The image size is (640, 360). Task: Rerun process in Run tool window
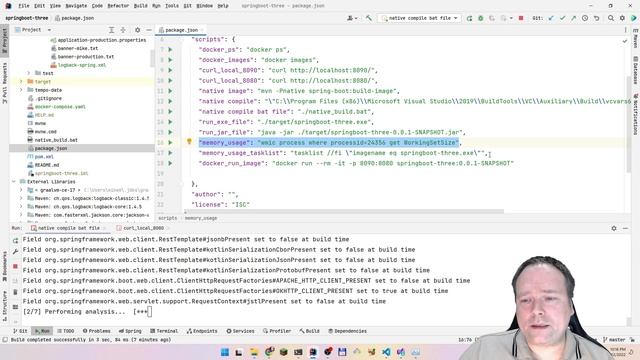[16, 241]
